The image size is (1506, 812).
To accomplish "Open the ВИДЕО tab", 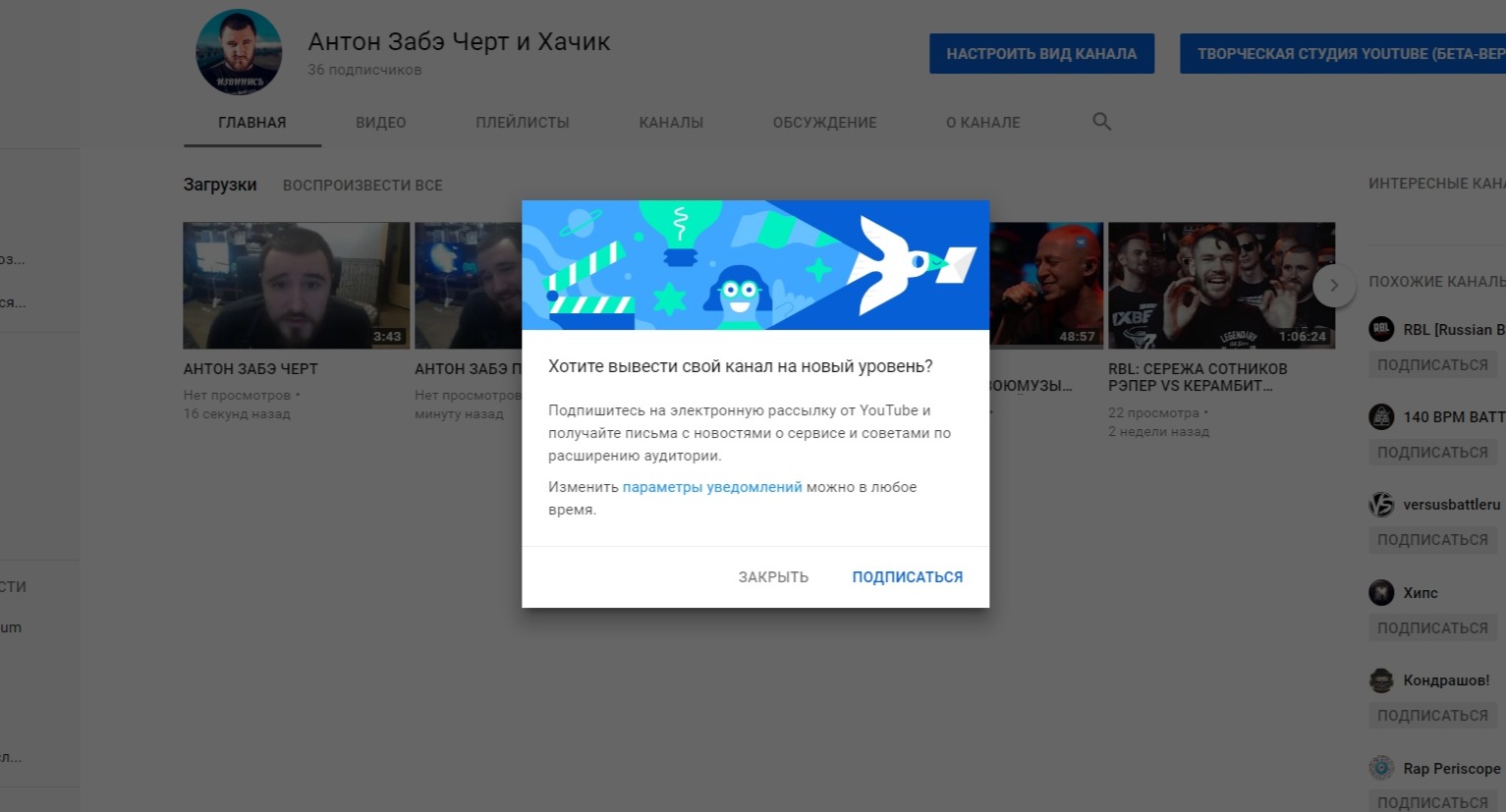I will point(381,123).
